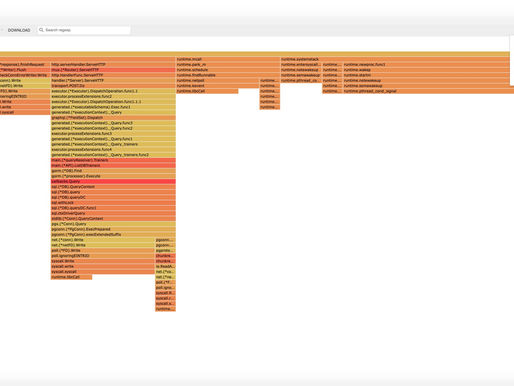The width and height of the screenshot is (514, 386).
Task: Select the runtime.notewakeup frame below startm
Action: click(x=426, y=80)
